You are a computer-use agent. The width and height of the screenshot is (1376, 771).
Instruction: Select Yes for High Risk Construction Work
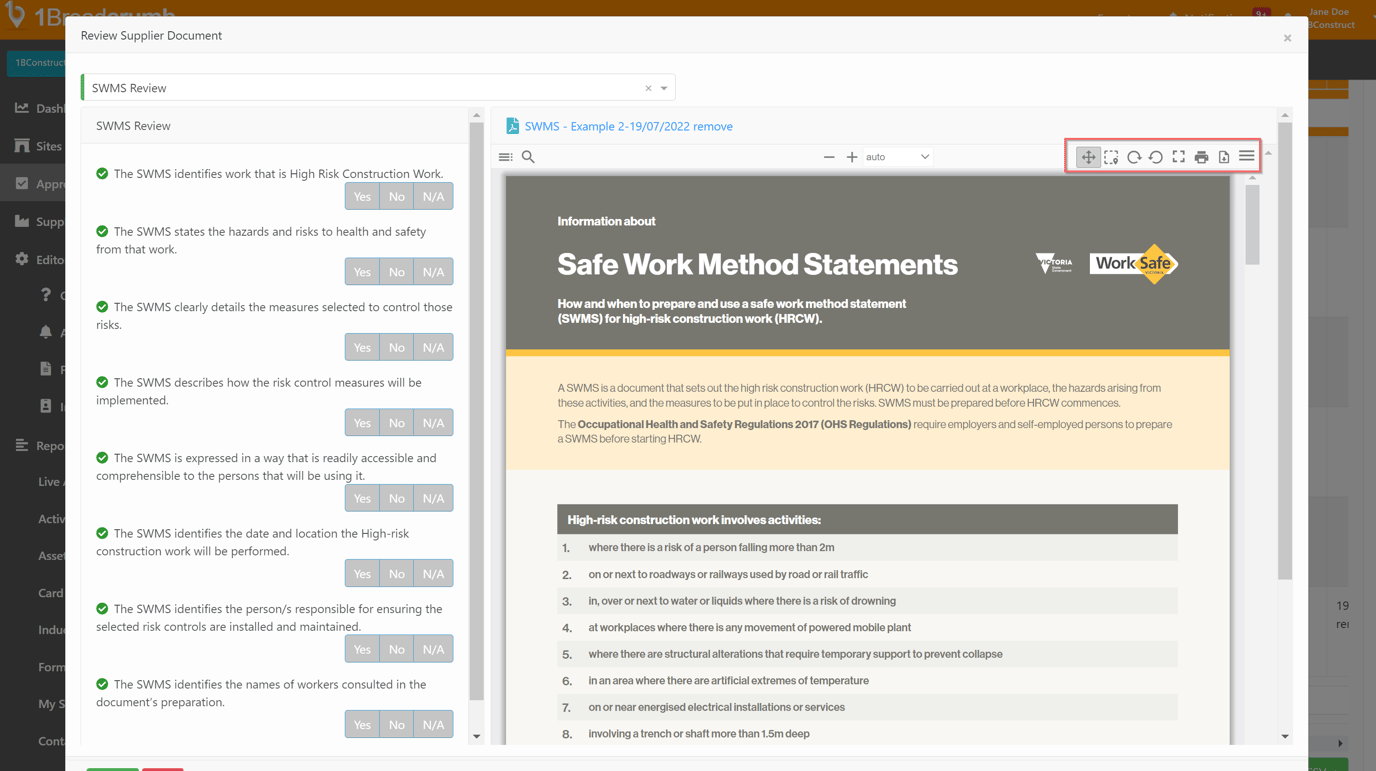coord(362,197)
